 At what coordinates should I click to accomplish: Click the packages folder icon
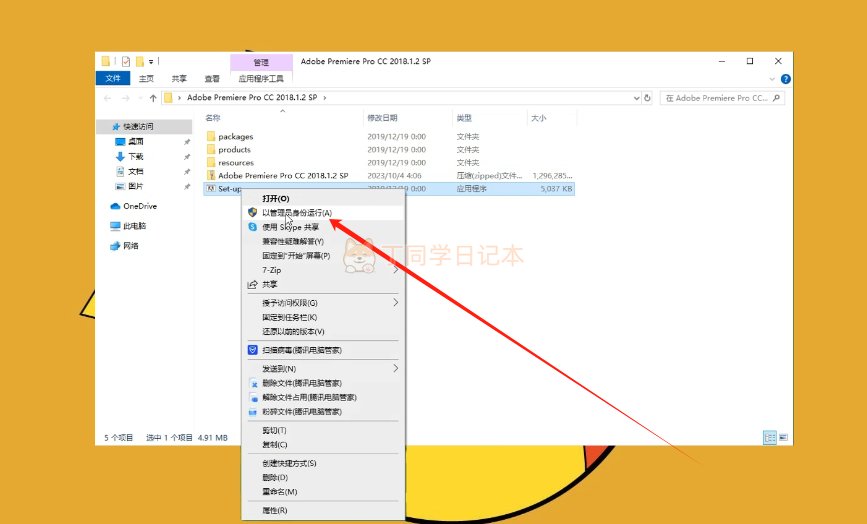click(211, 136)
